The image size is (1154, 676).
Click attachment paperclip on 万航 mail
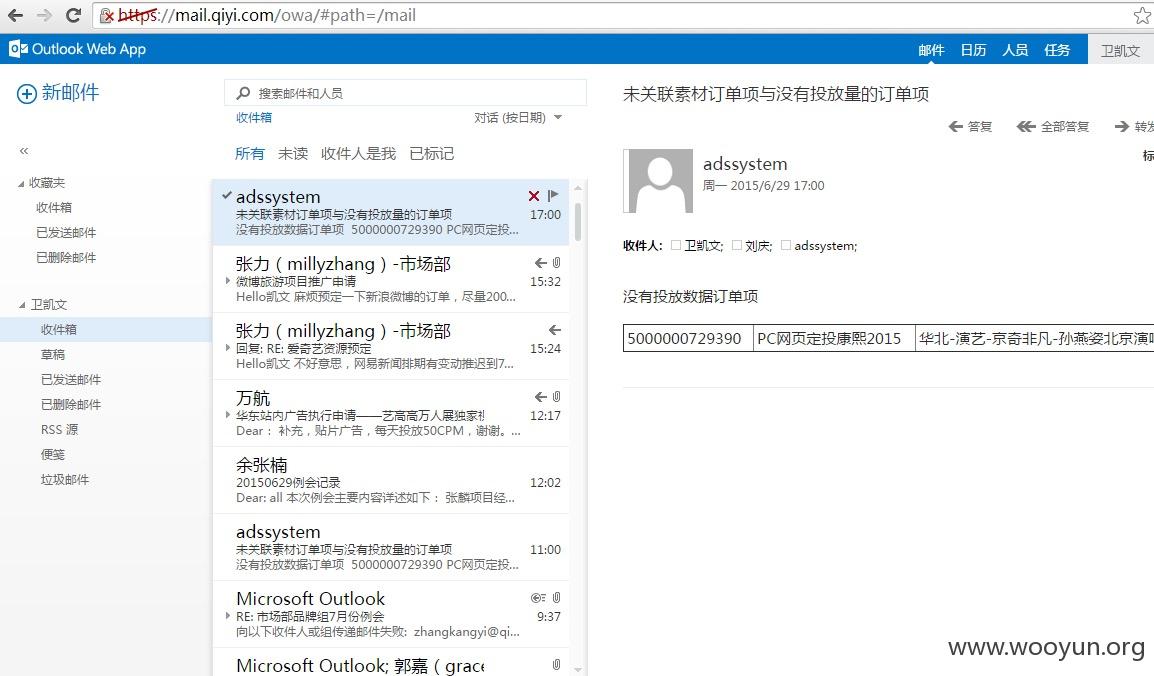click(x=556, y=396)
